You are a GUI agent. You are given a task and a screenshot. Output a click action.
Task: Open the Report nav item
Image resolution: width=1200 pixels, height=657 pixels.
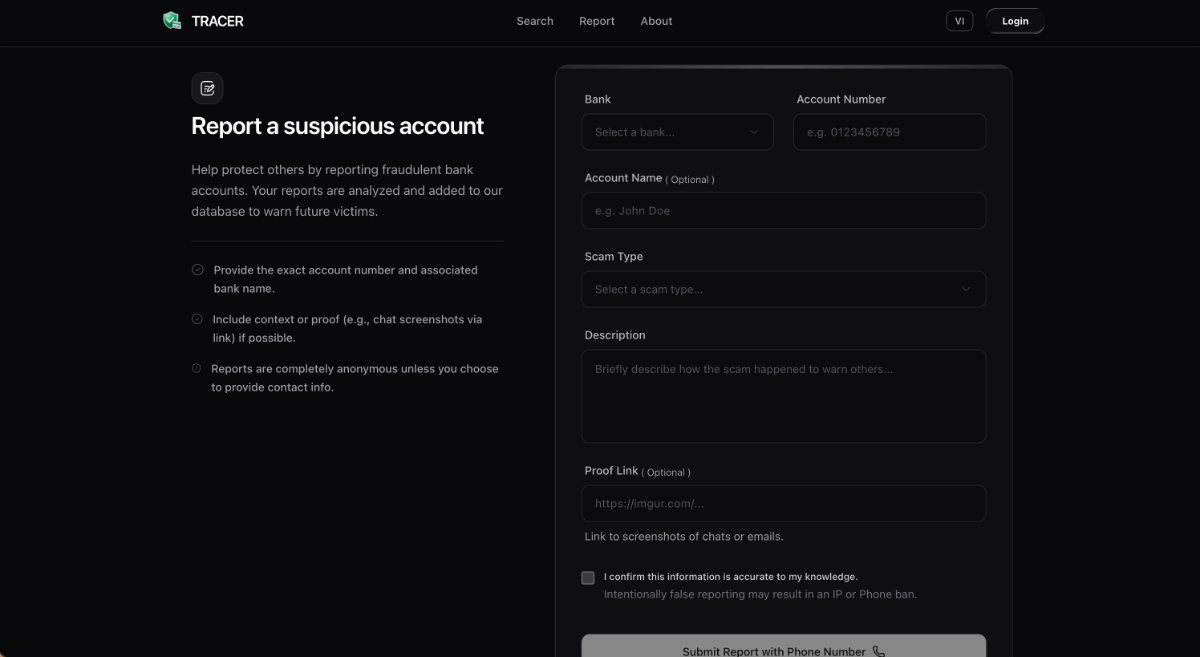[597, 21]
